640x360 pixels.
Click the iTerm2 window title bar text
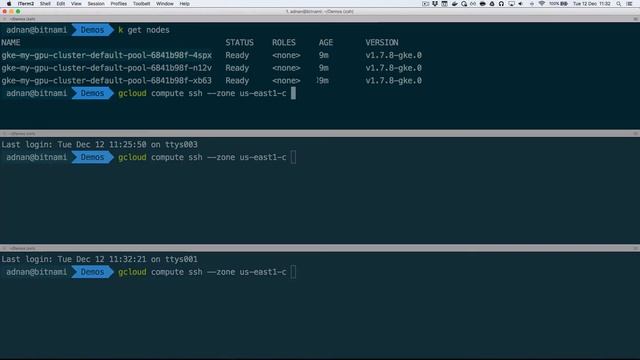[x=320, y=11]
